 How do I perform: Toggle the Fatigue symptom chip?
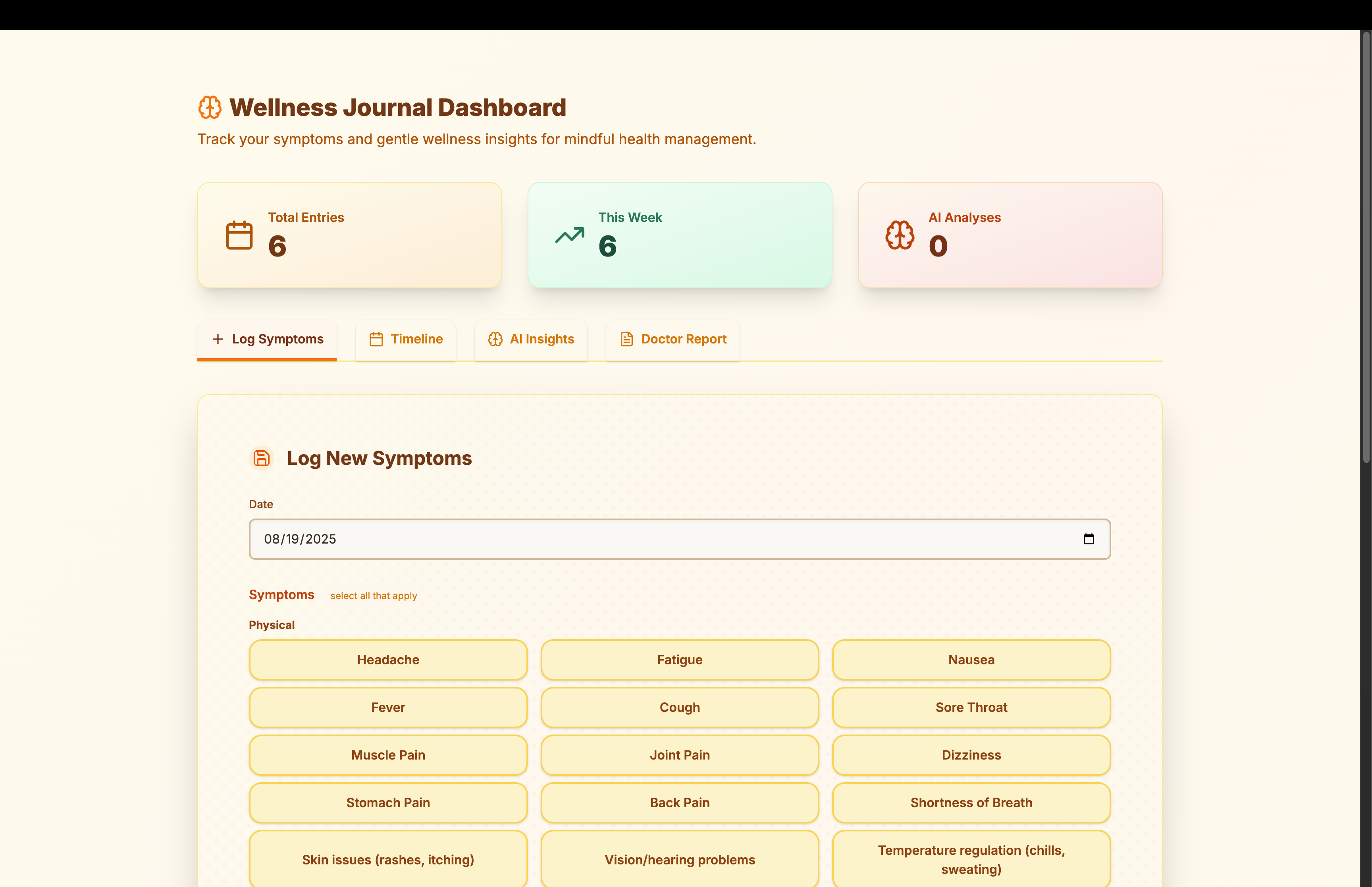coord(679,660)
